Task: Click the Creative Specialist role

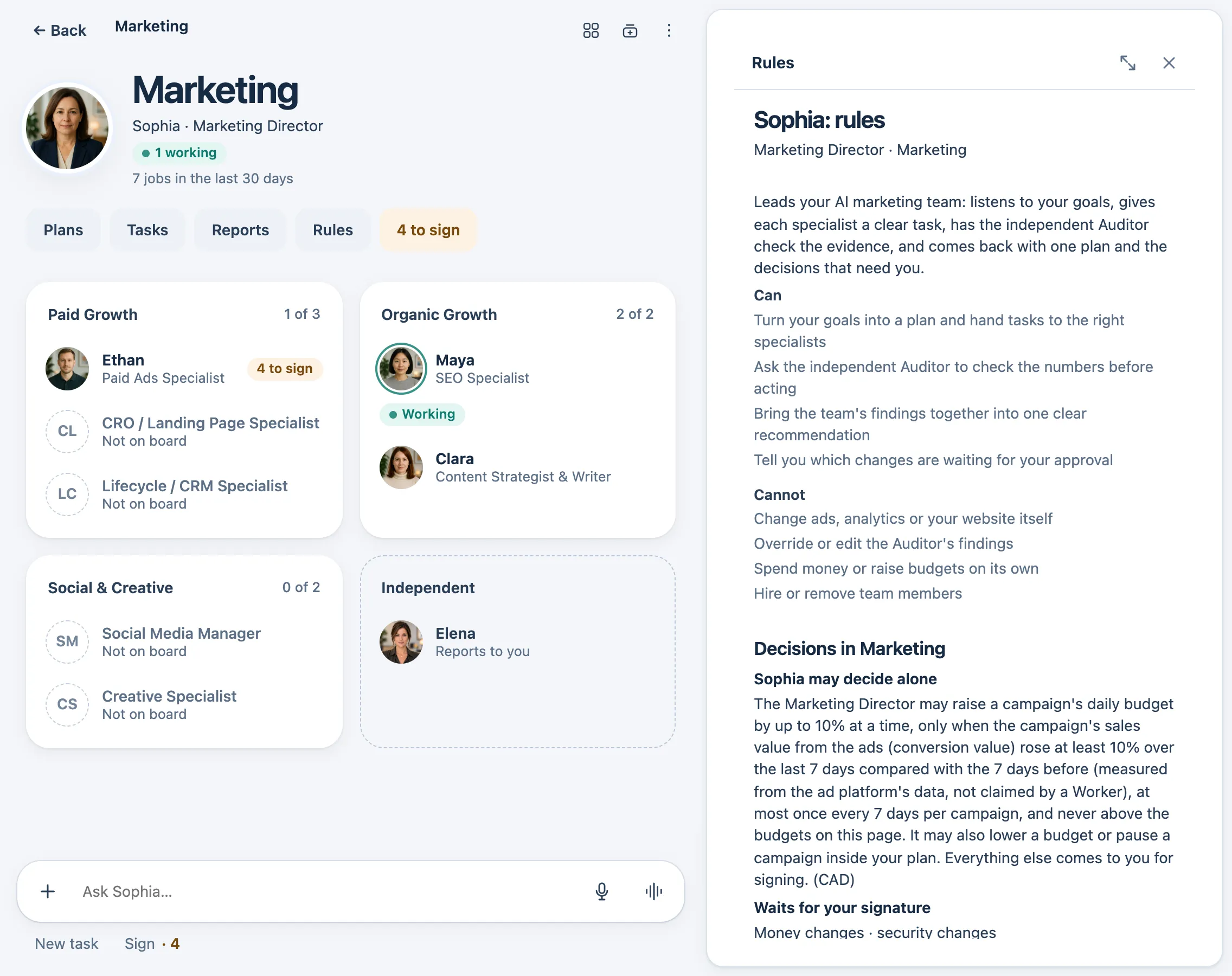Action: point(169,696)
